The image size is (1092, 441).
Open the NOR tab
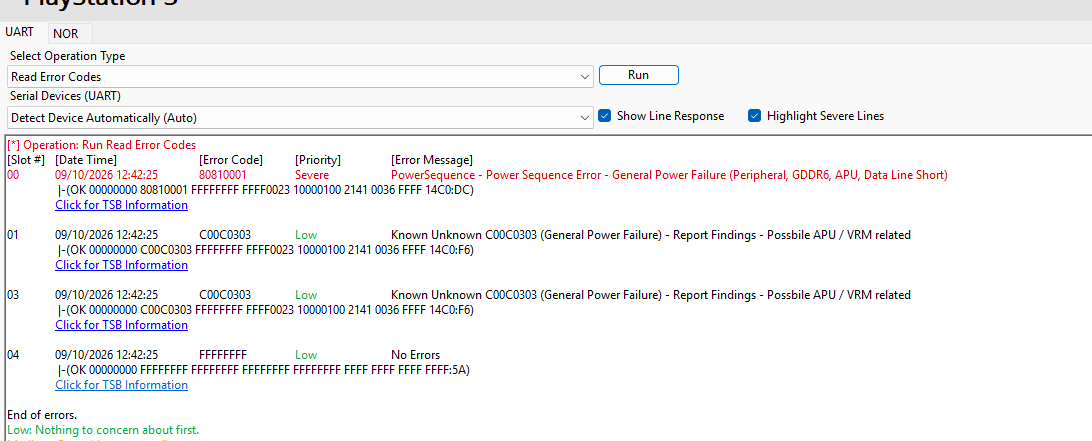click(x=65, y=33)
